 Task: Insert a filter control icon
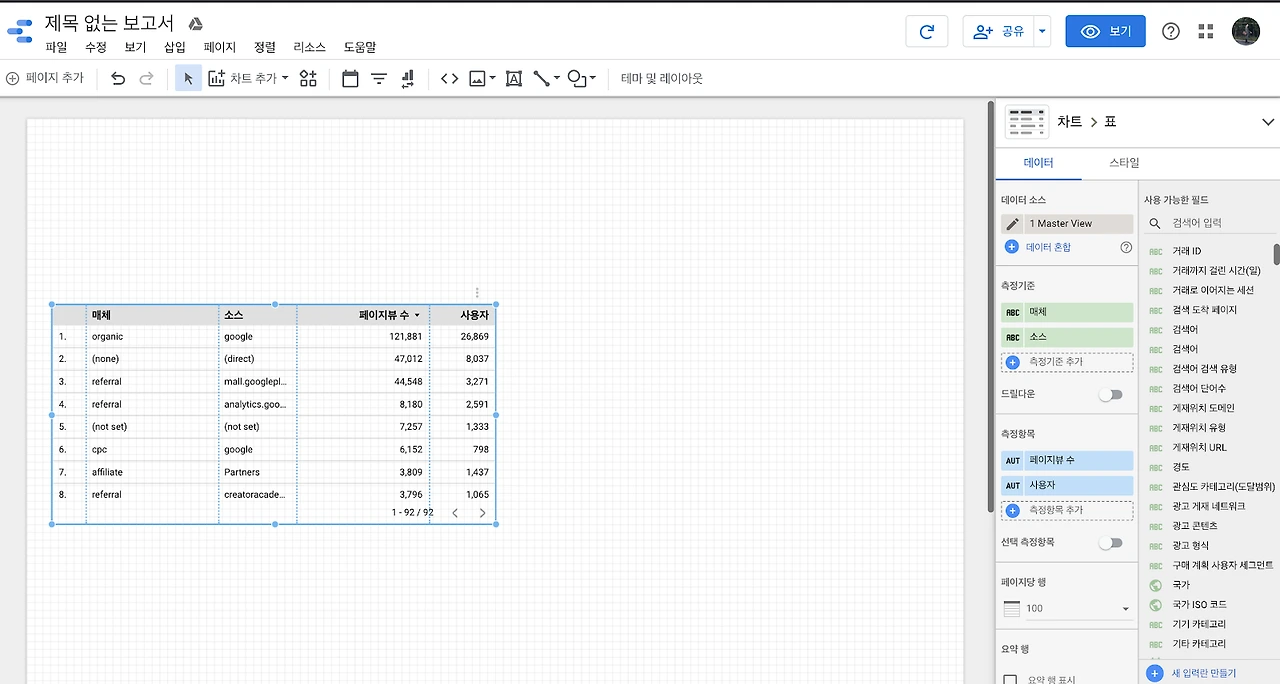tap(379, 78)
